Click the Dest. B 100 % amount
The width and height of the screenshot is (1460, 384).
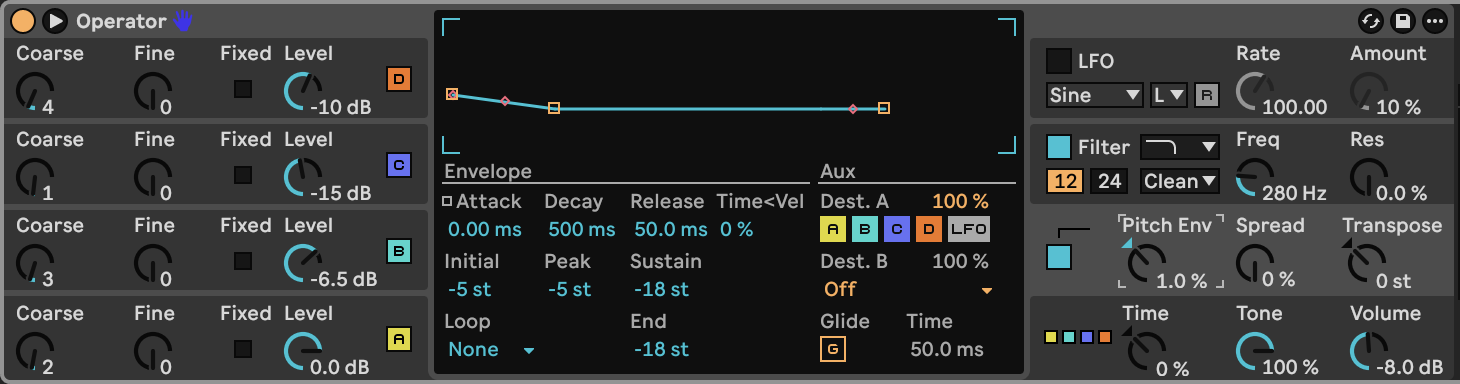click(x=960, y=262)
